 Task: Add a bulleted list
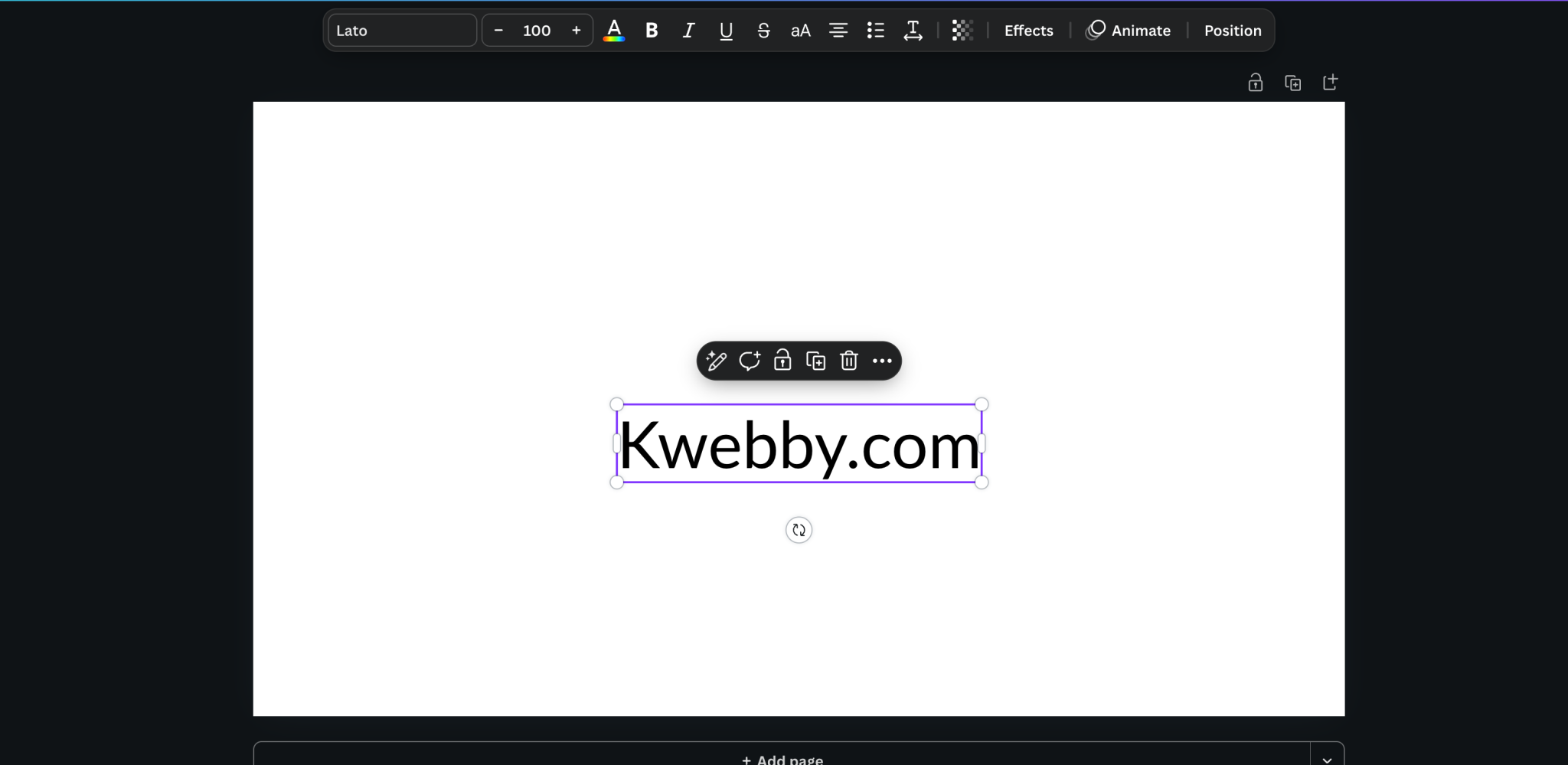[x=874, y=31]
